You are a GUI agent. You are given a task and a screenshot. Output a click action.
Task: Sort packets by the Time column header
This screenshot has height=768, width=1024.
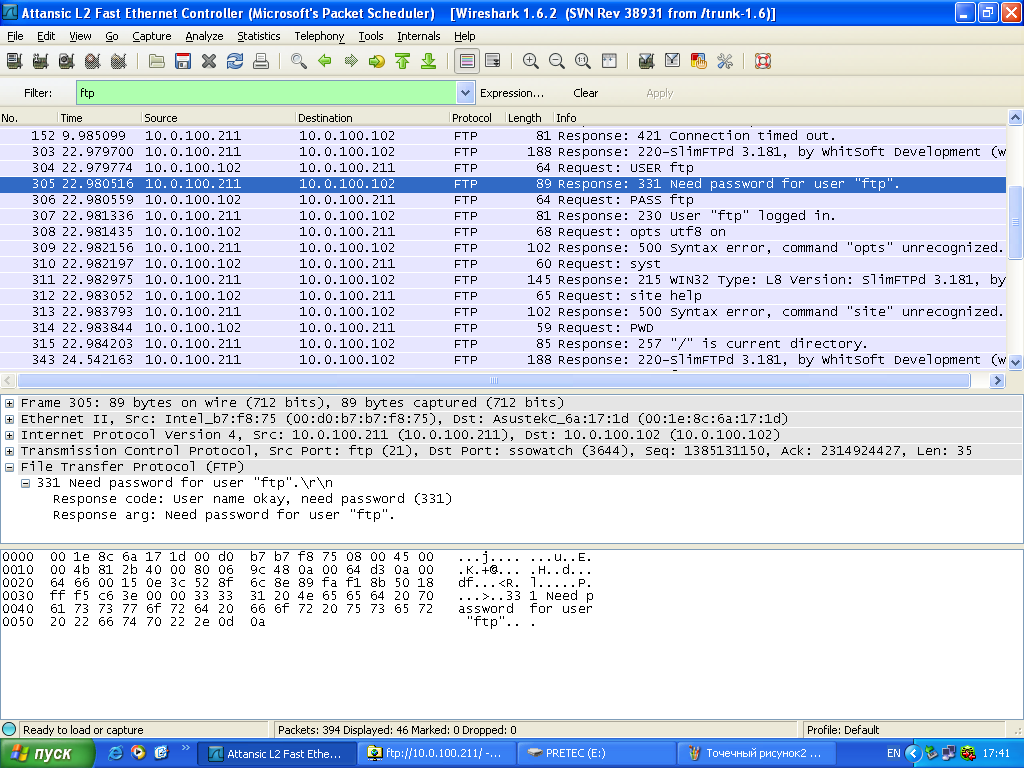click(99, 118)
